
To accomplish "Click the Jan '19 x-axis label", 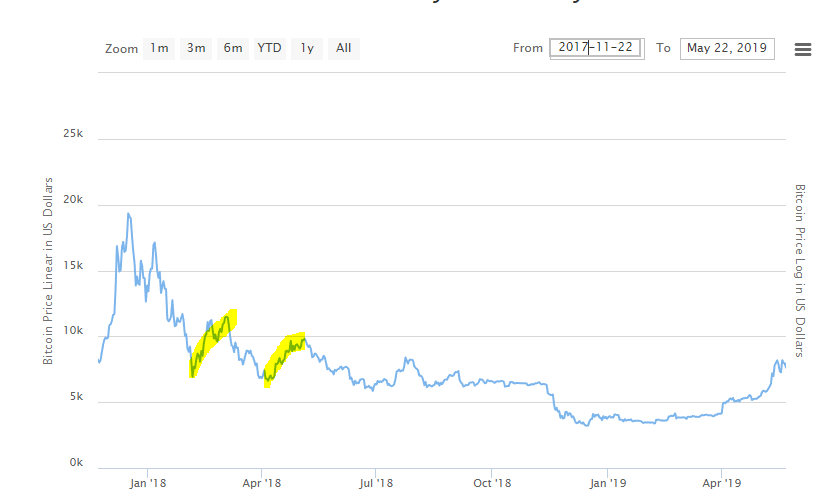I will (x=607, y=483).
